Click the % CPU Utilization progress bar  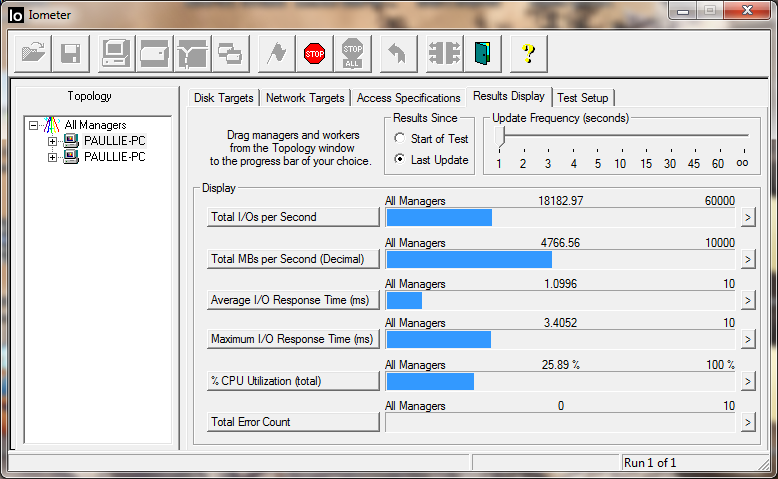click(560, 381)
